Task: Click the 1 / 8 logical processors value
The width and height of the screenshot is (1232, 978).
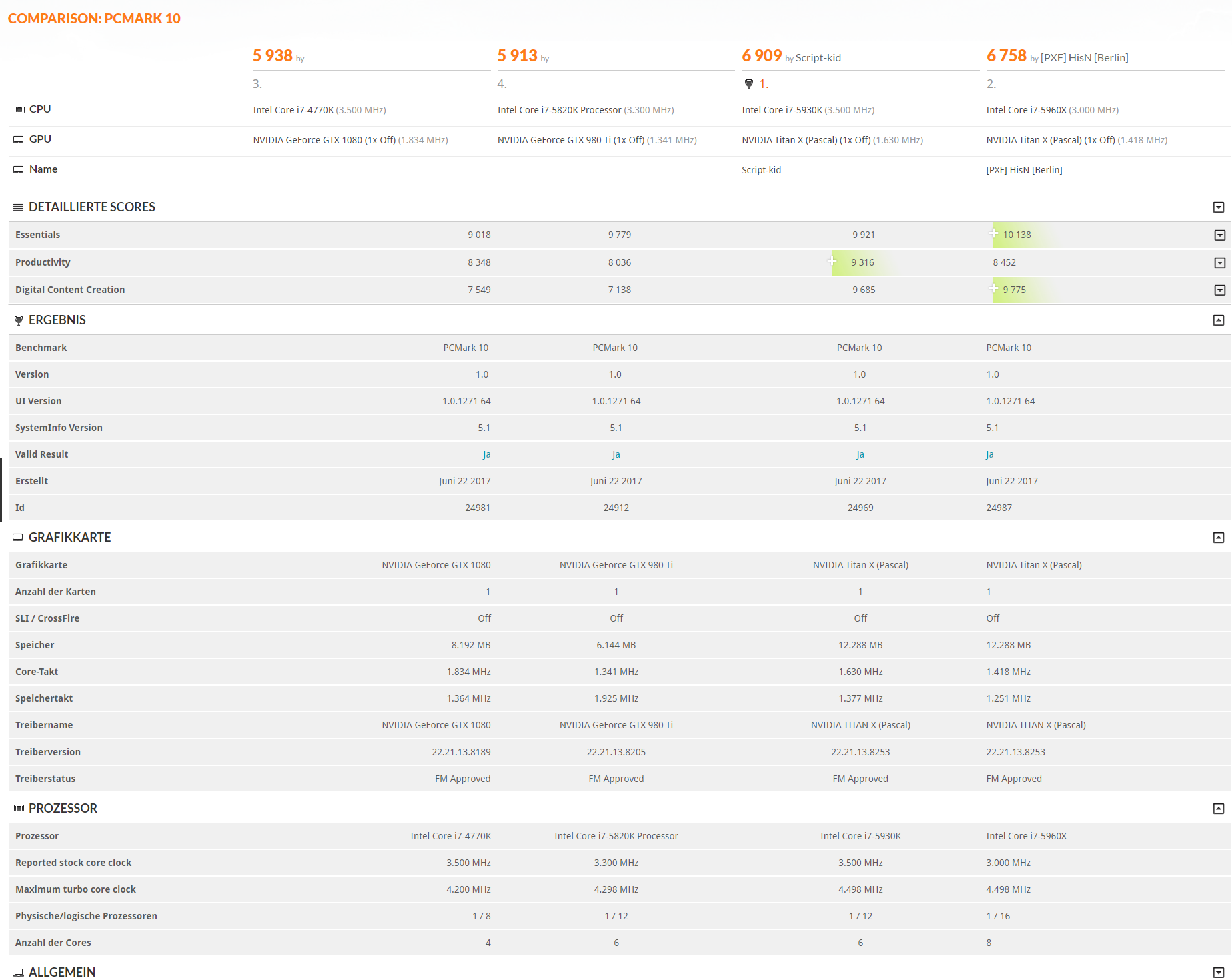Action: click(x=482, y=916)
